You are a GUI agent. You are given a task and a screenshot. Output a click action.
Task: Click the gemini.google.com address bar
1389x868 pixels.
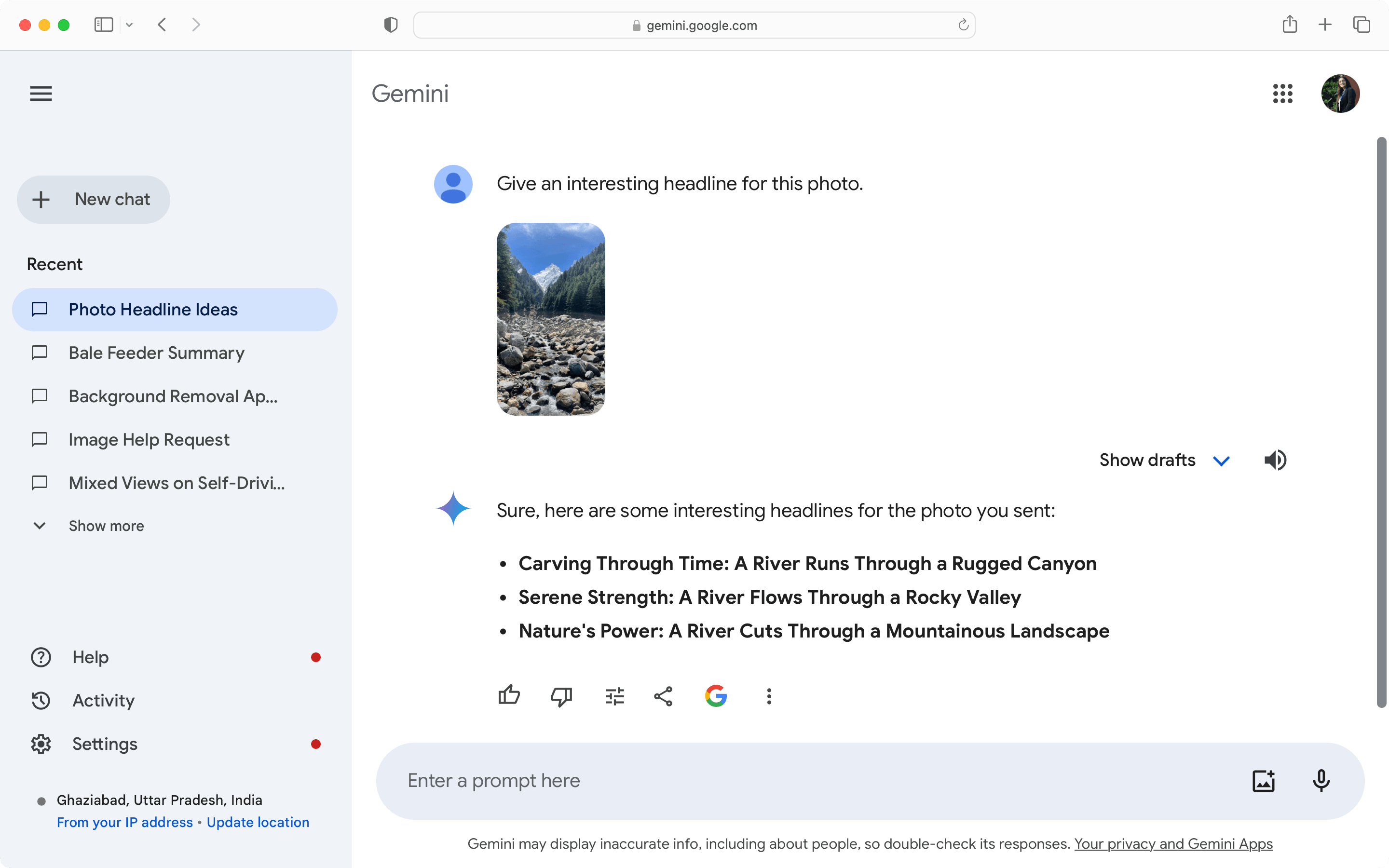694,25
